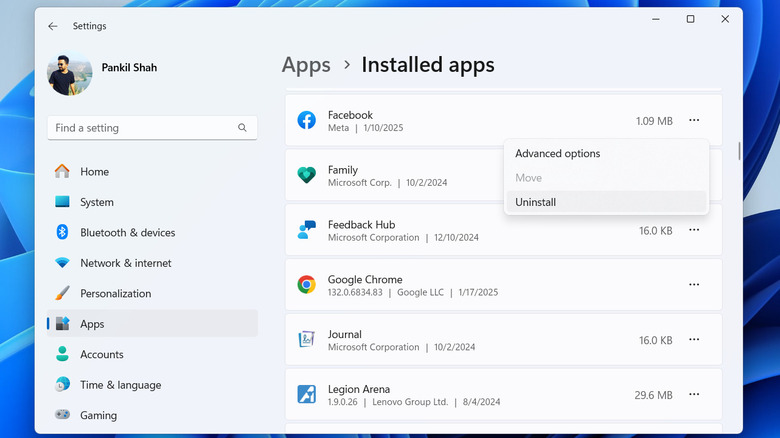Click the Facebook app icon
The width and height of the screenshot is (780, 438).
point(307,121)
